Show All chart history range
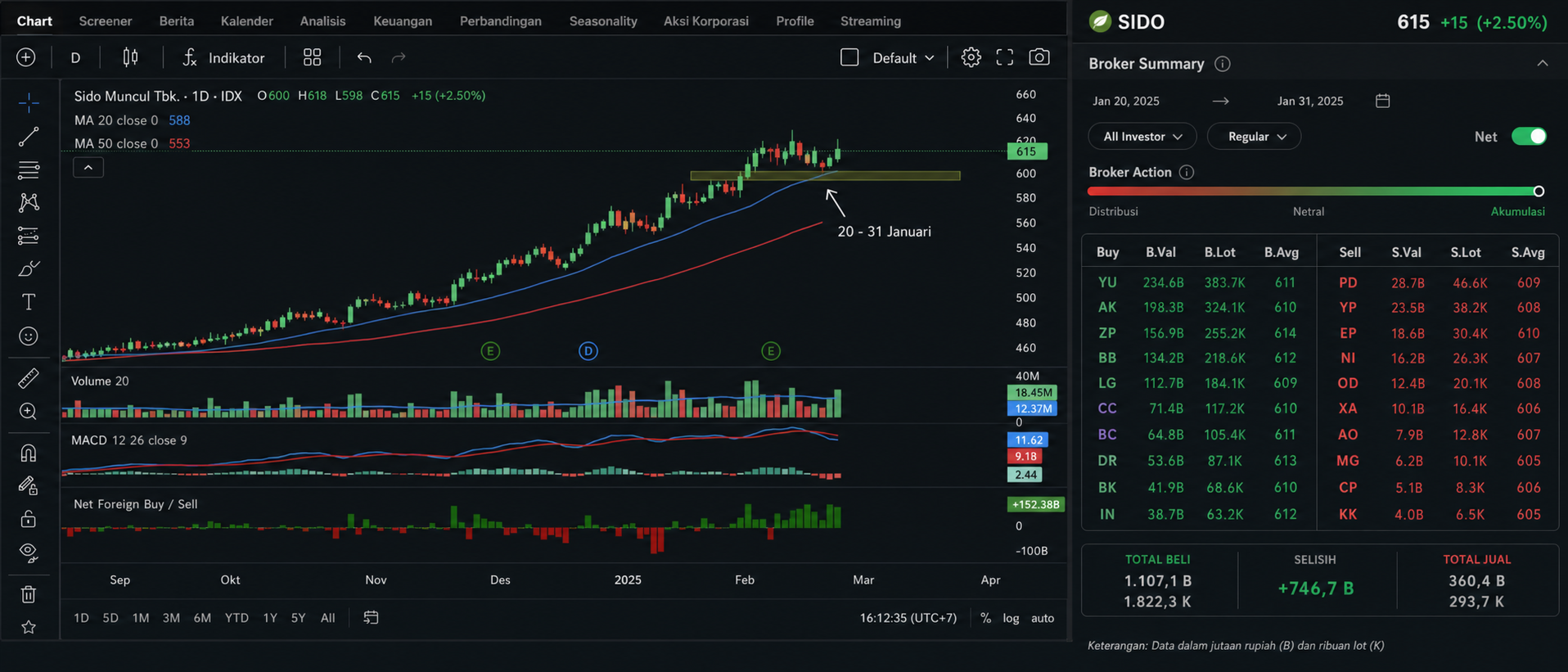 (x=327, y=618)
